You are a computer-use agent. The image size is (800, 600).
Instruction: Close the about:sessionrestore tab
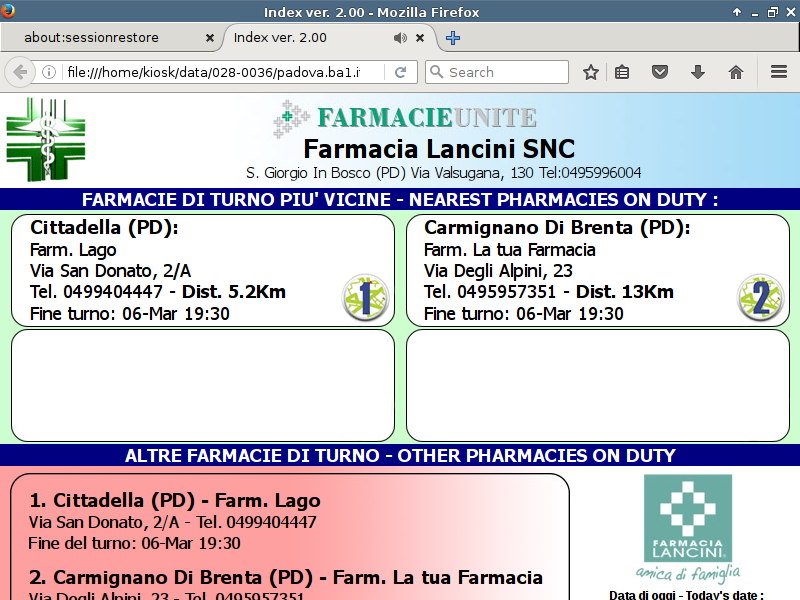pos(210,38)
